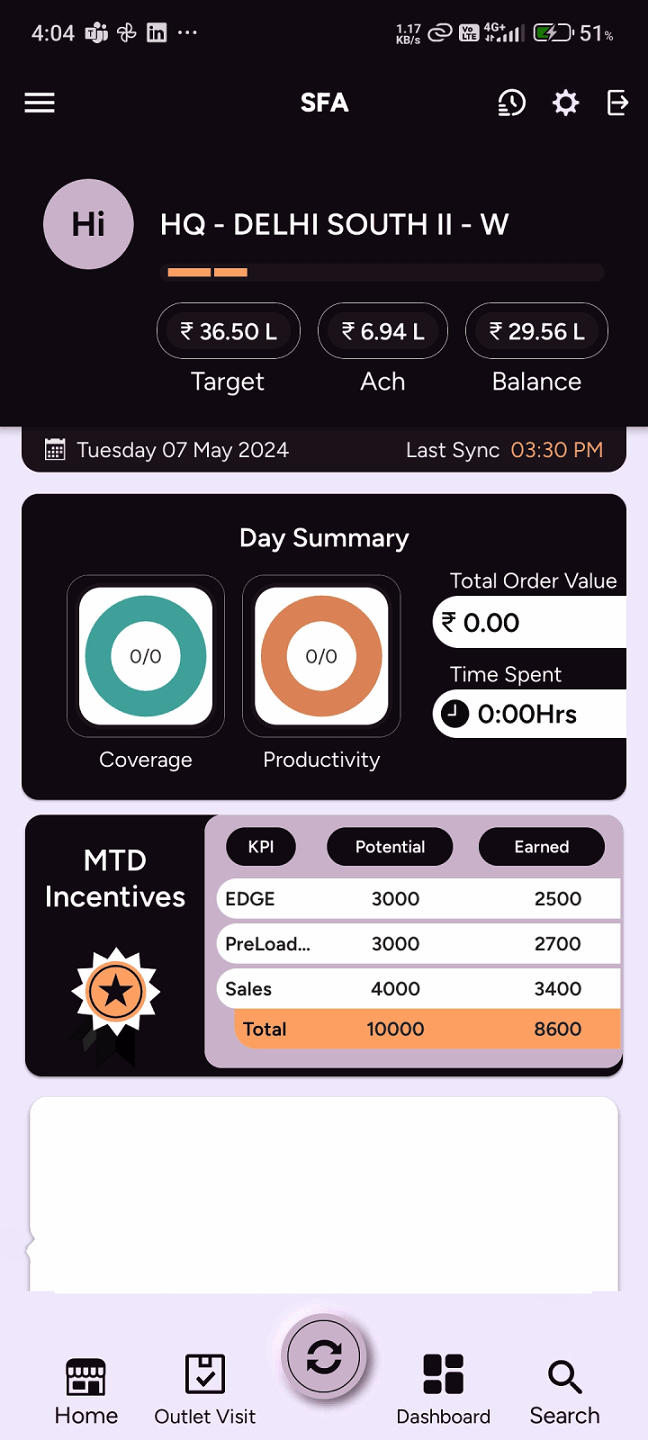
Task: Open the navigation hamburger menu
Action: coord(39,102)
